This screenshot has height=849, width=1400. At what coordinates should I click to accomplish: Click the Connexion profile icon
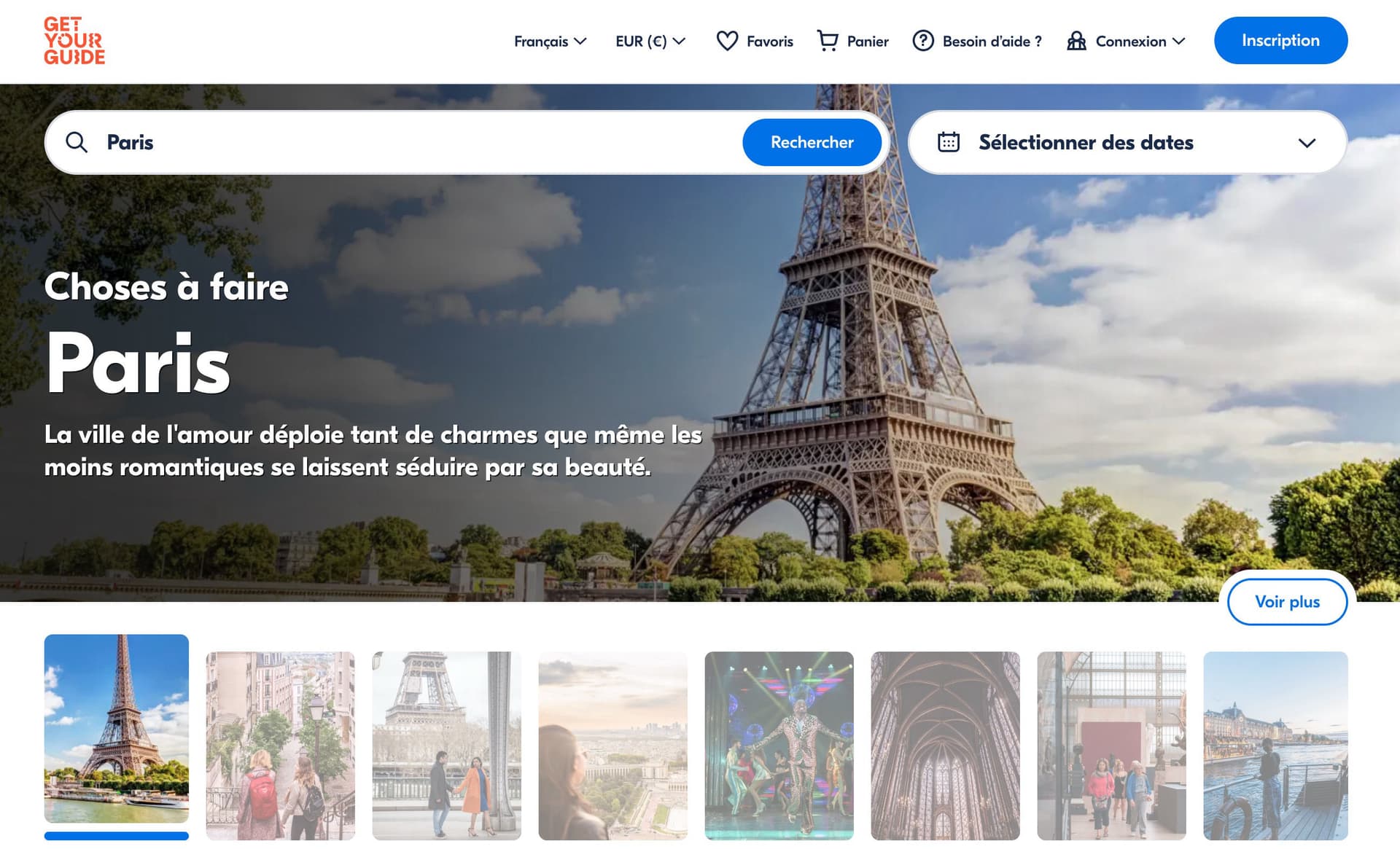tap(1076, 41)
